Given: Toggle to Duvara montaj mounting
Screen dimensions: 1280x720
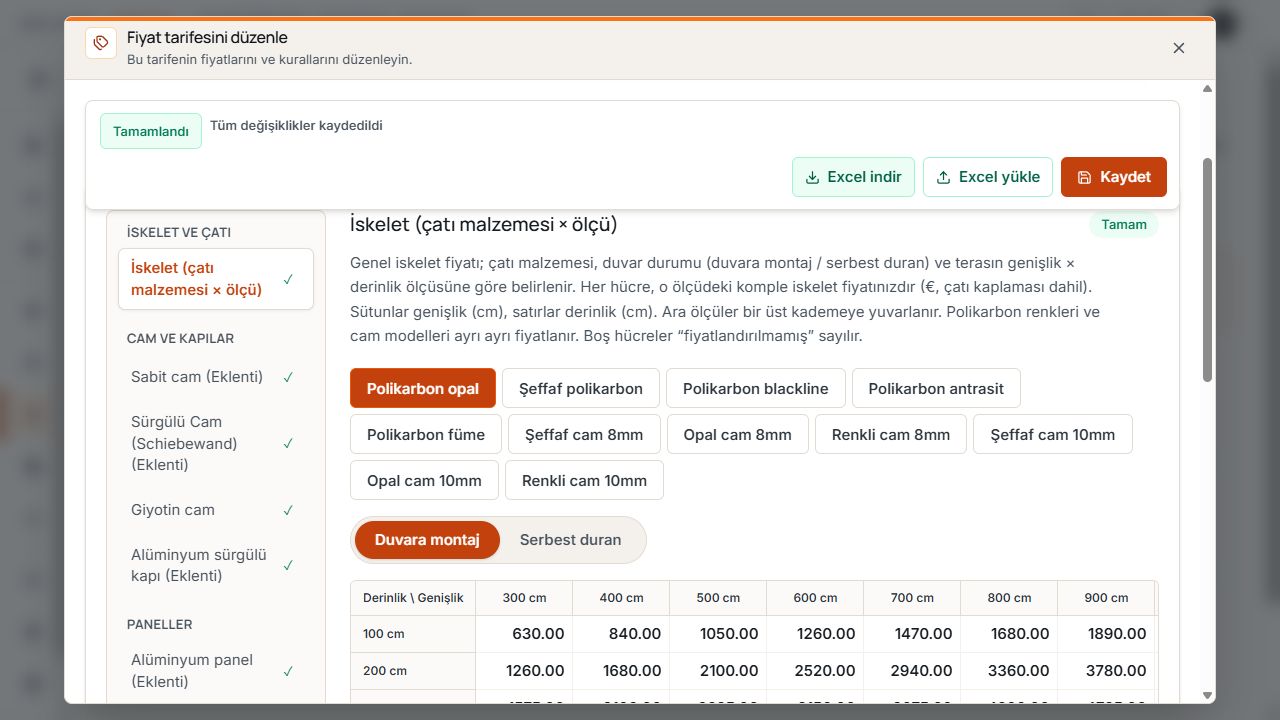Looking at the screenshot, I should pyautogui.click(x=427, y=540).
